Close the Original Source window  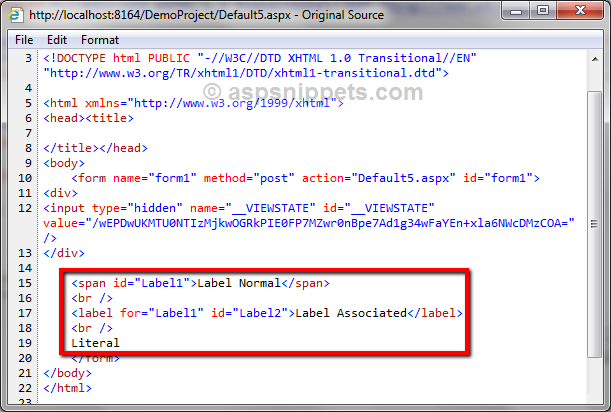[580, 11]
